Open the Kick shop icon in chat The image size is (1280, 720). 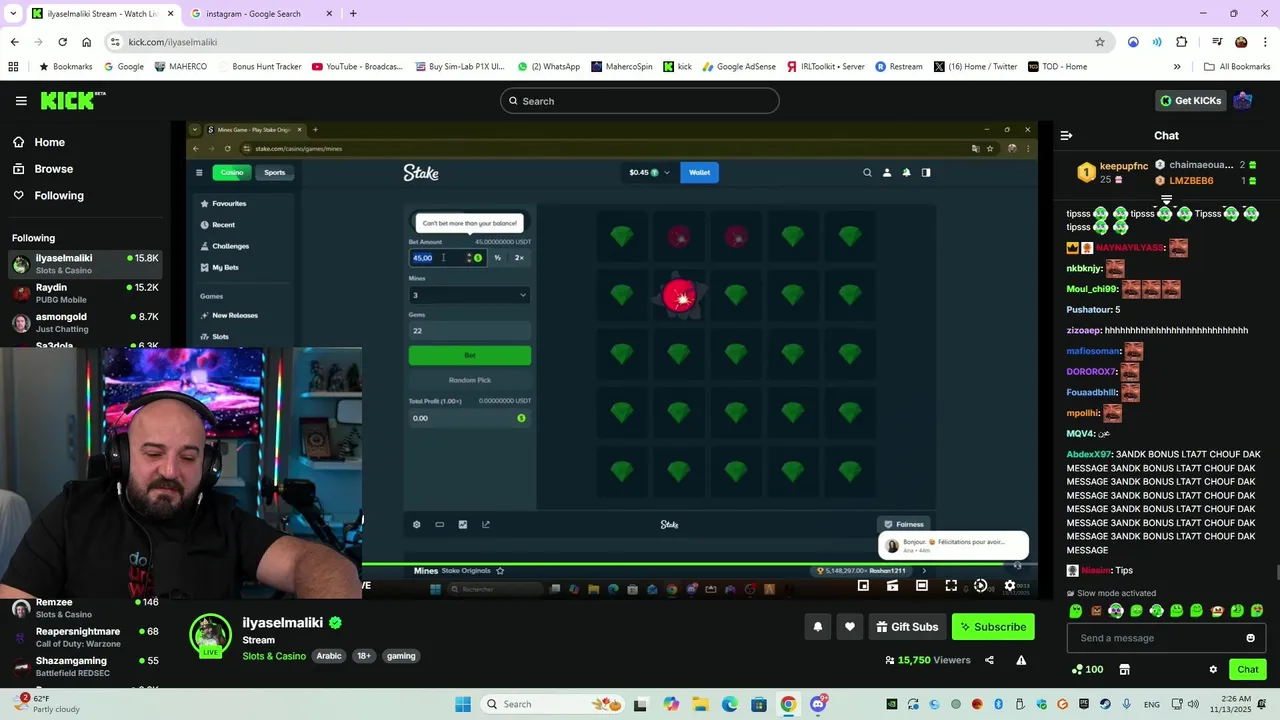(1124, 669)
